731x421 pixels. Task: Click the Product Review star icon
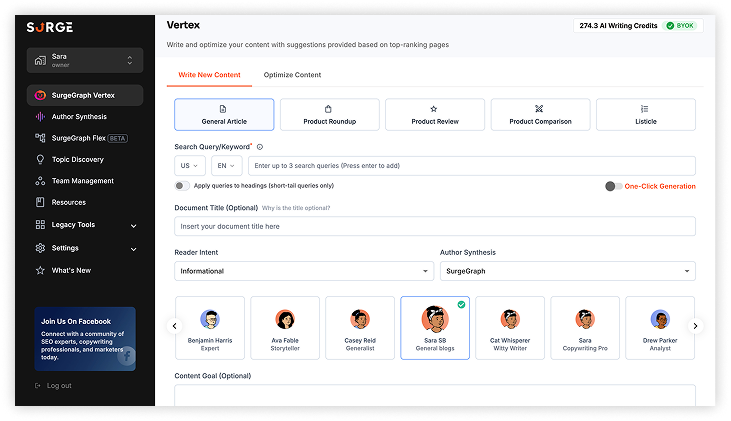(x=434, y=109)
